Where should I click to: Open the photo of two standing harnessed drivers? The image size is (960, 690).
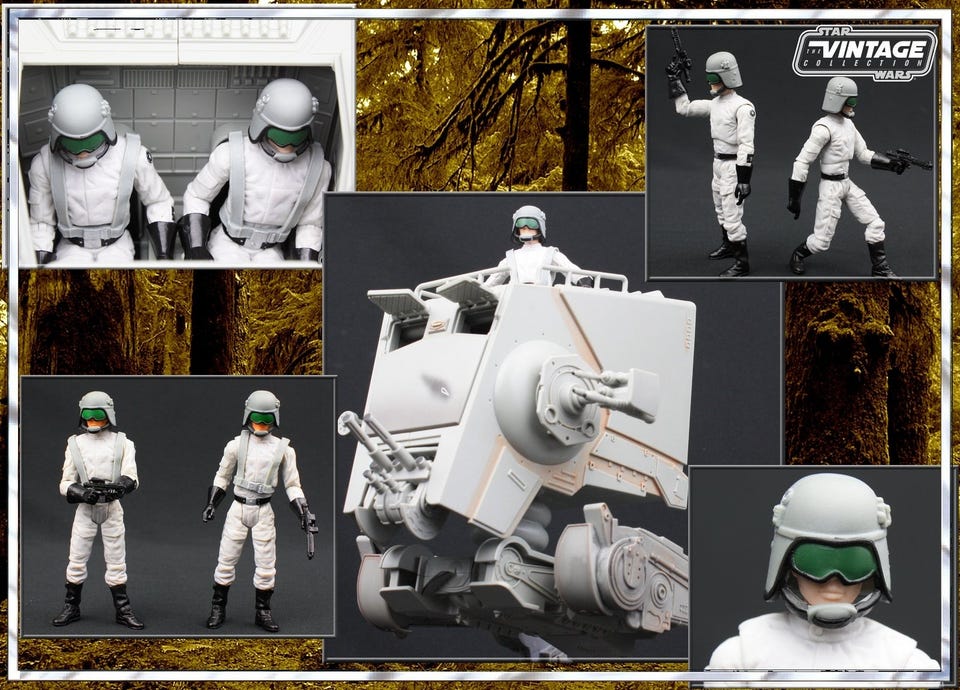pyautogui.click(x=178, y=506)
